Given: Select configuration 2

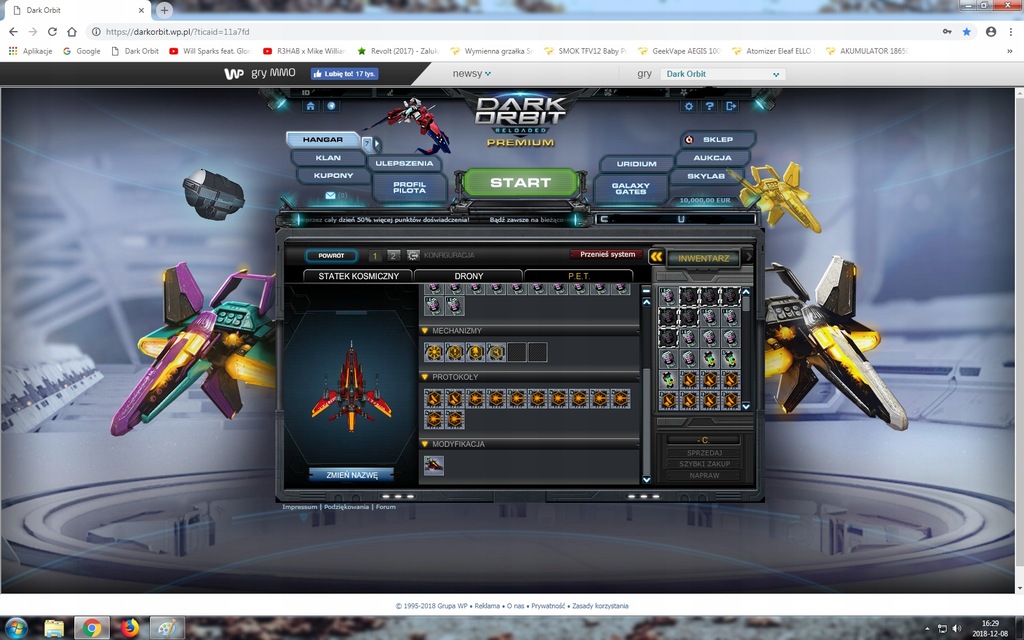Looking at the screenshot, I should pyautogui.click(x=393, y=256).
